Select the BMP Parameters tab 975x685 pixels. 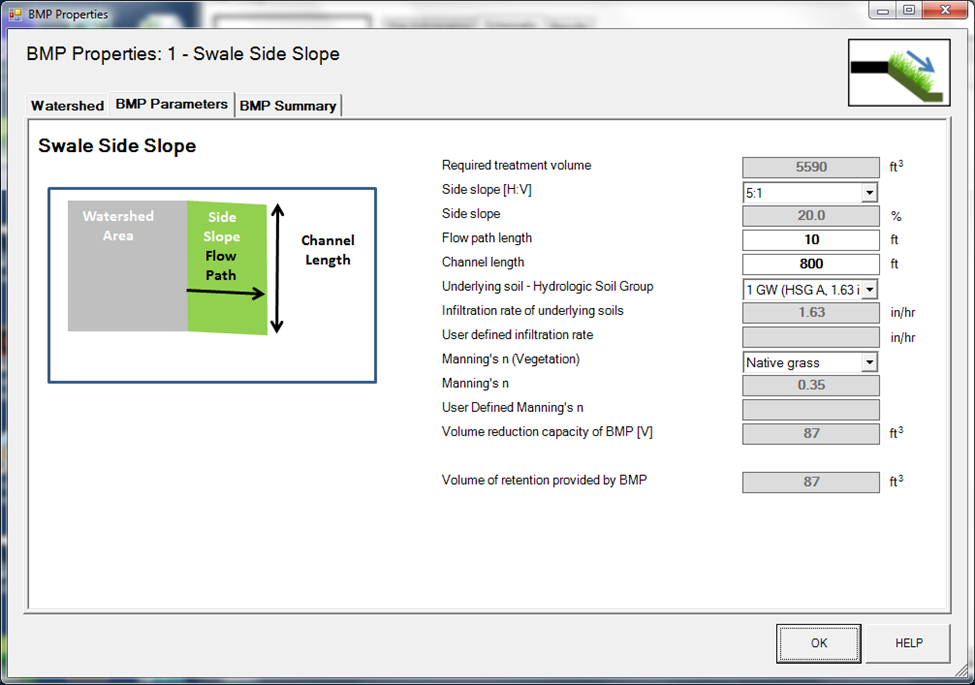(x=171, y=104)
